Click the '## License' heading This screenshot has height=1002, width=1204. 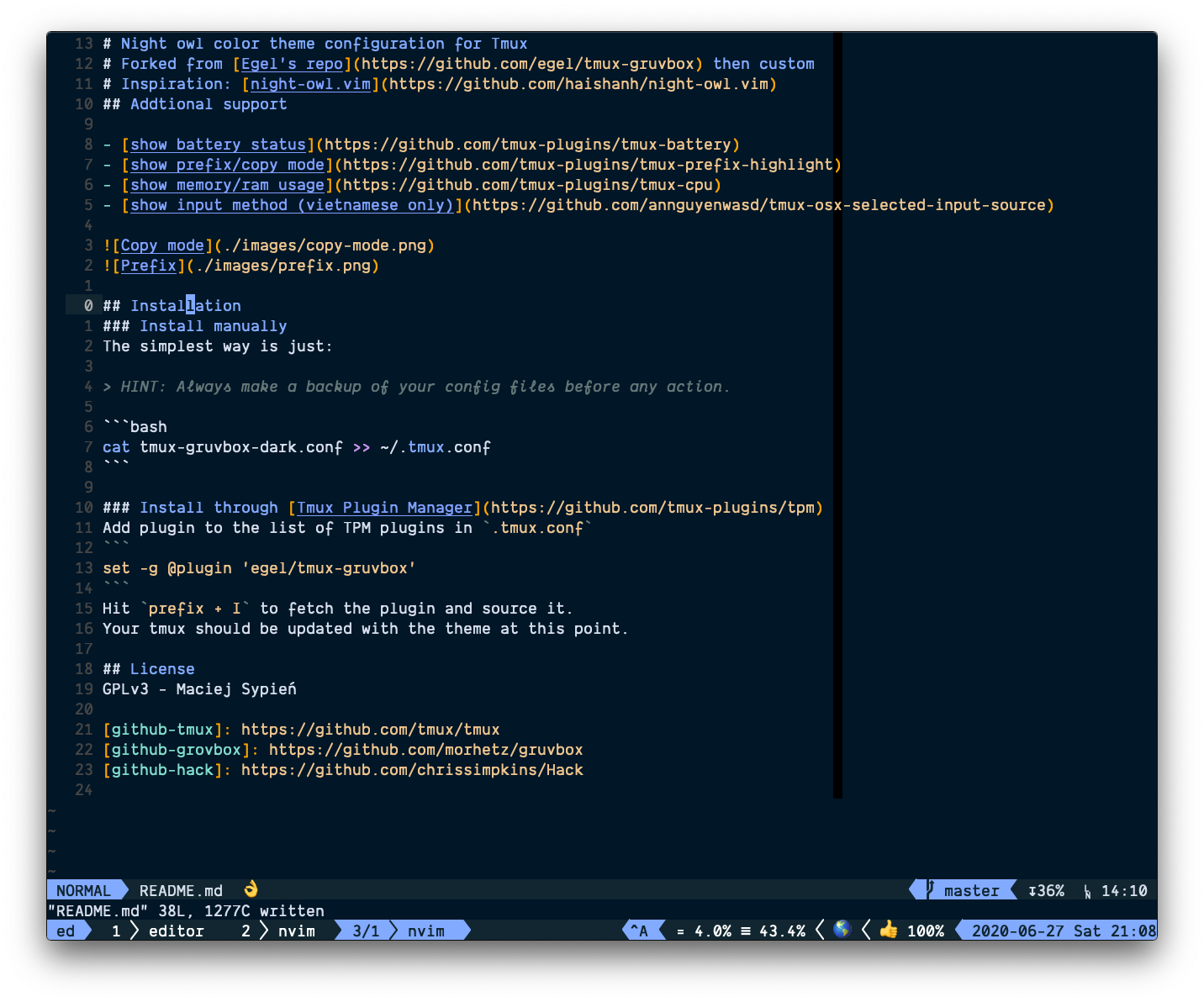pos(148,669)
